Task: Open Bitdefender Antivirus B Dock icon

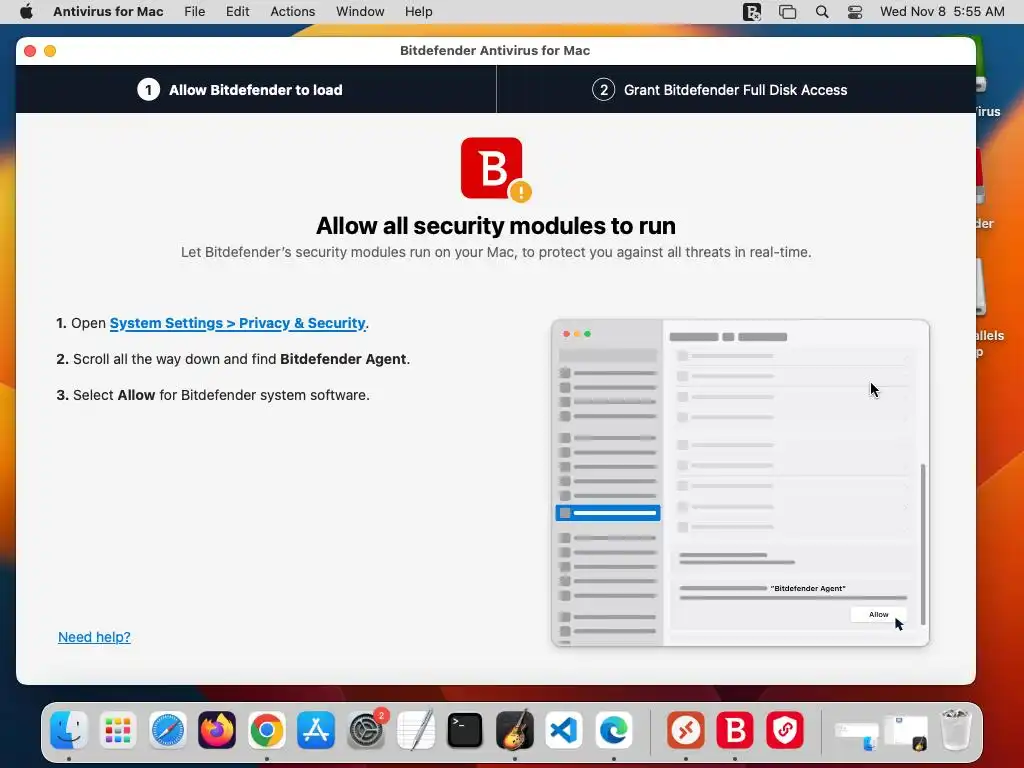Action: [x=735, y=730]
